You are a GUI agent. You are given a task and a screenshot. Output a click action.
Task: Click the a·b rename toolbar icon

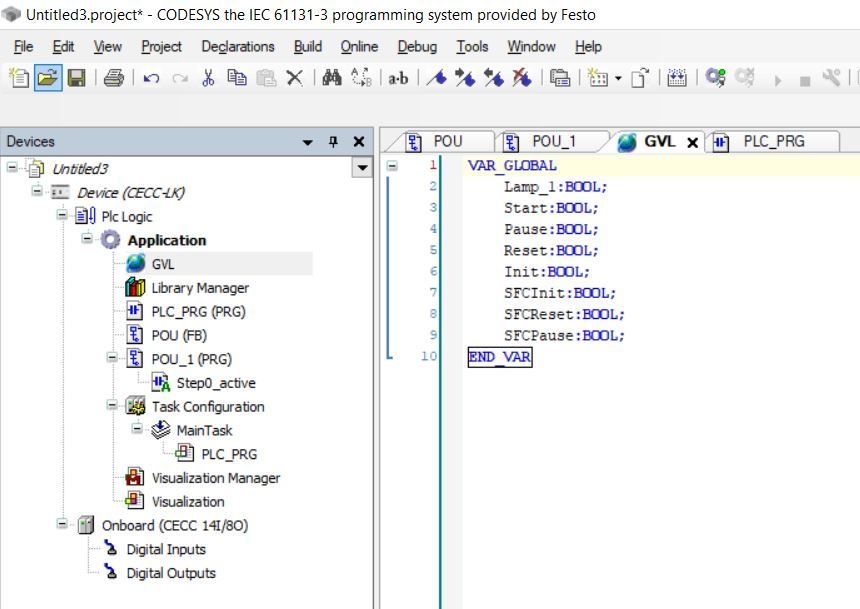point(398,78)
